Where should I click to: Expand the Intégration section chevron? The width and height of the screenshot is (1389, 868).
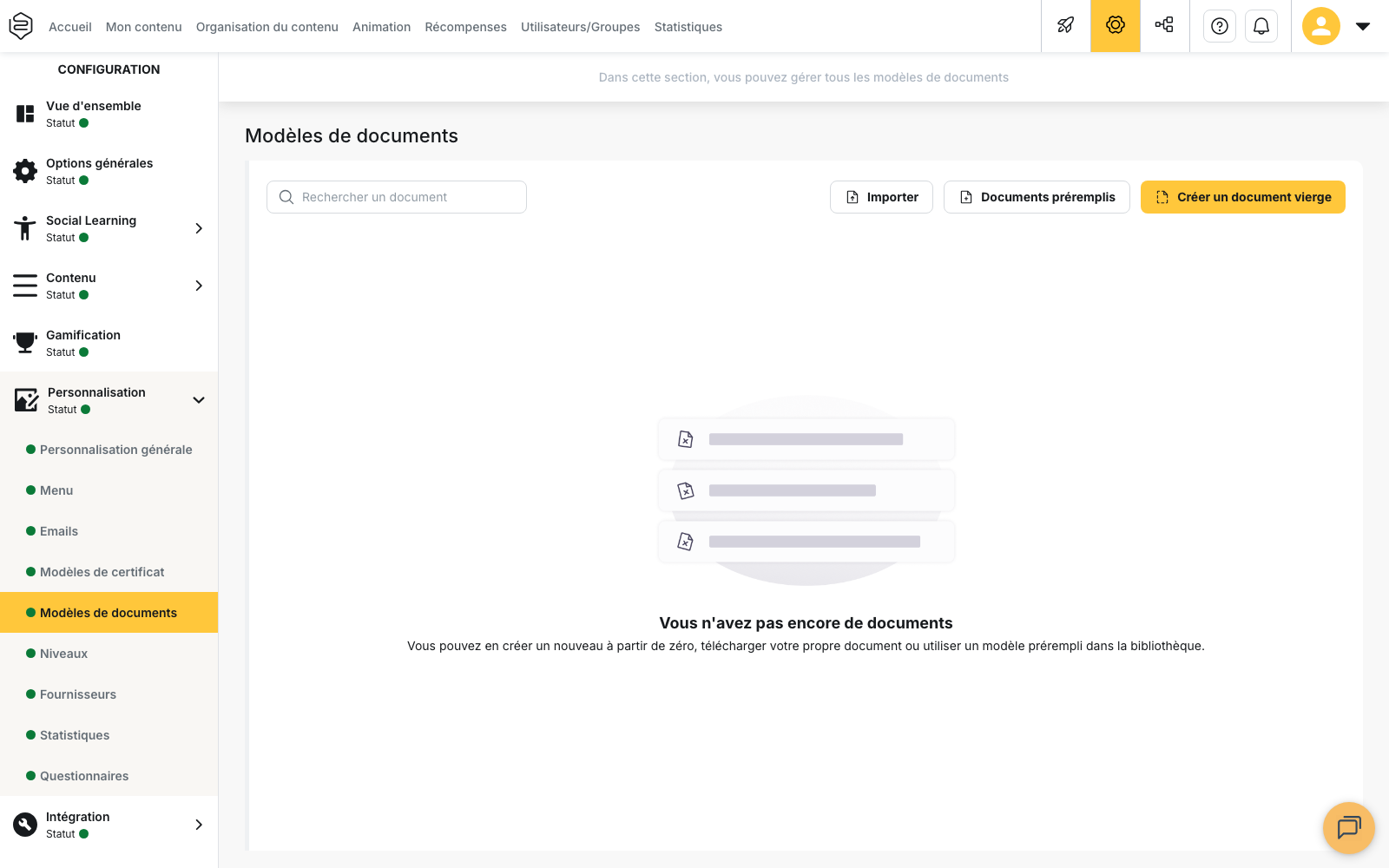click(x=199, y=825)
